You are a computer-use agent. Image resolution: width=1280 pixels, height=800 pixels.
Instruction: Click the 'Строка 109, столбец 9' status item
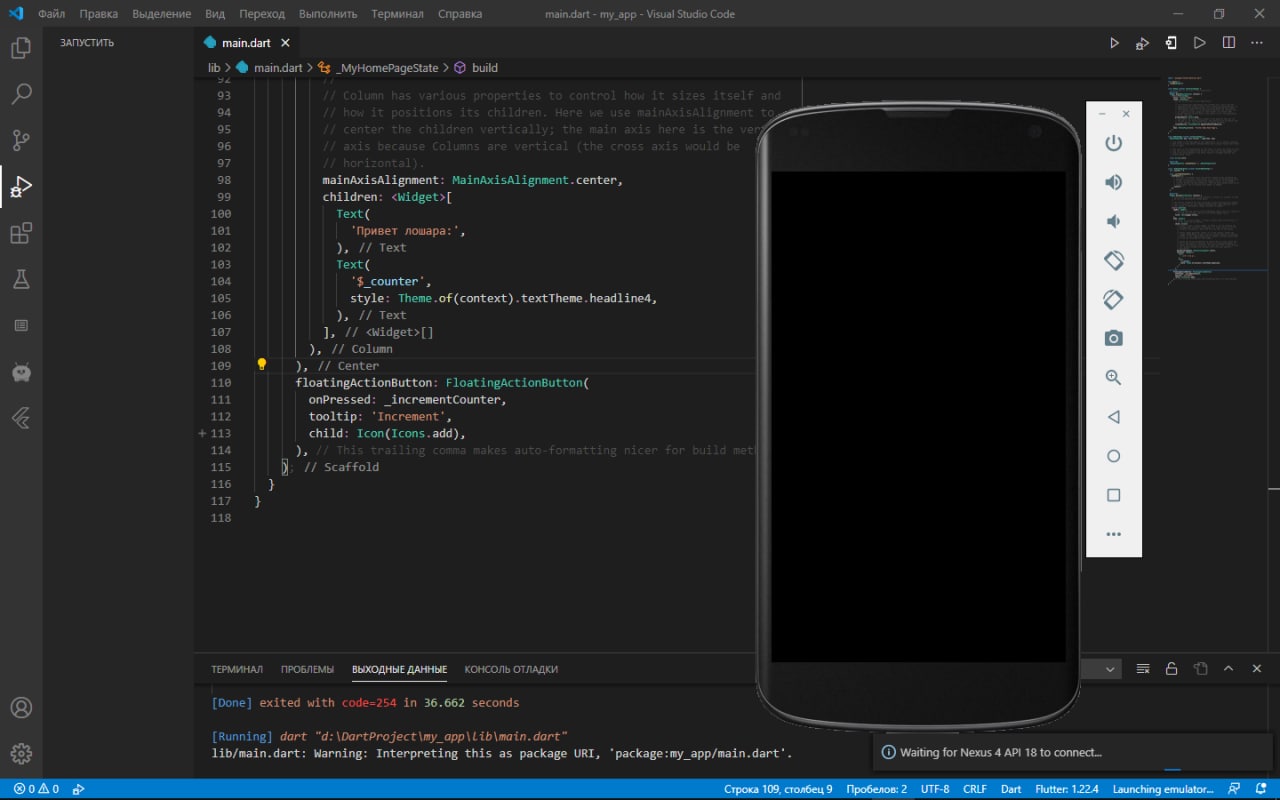[778, 789]
